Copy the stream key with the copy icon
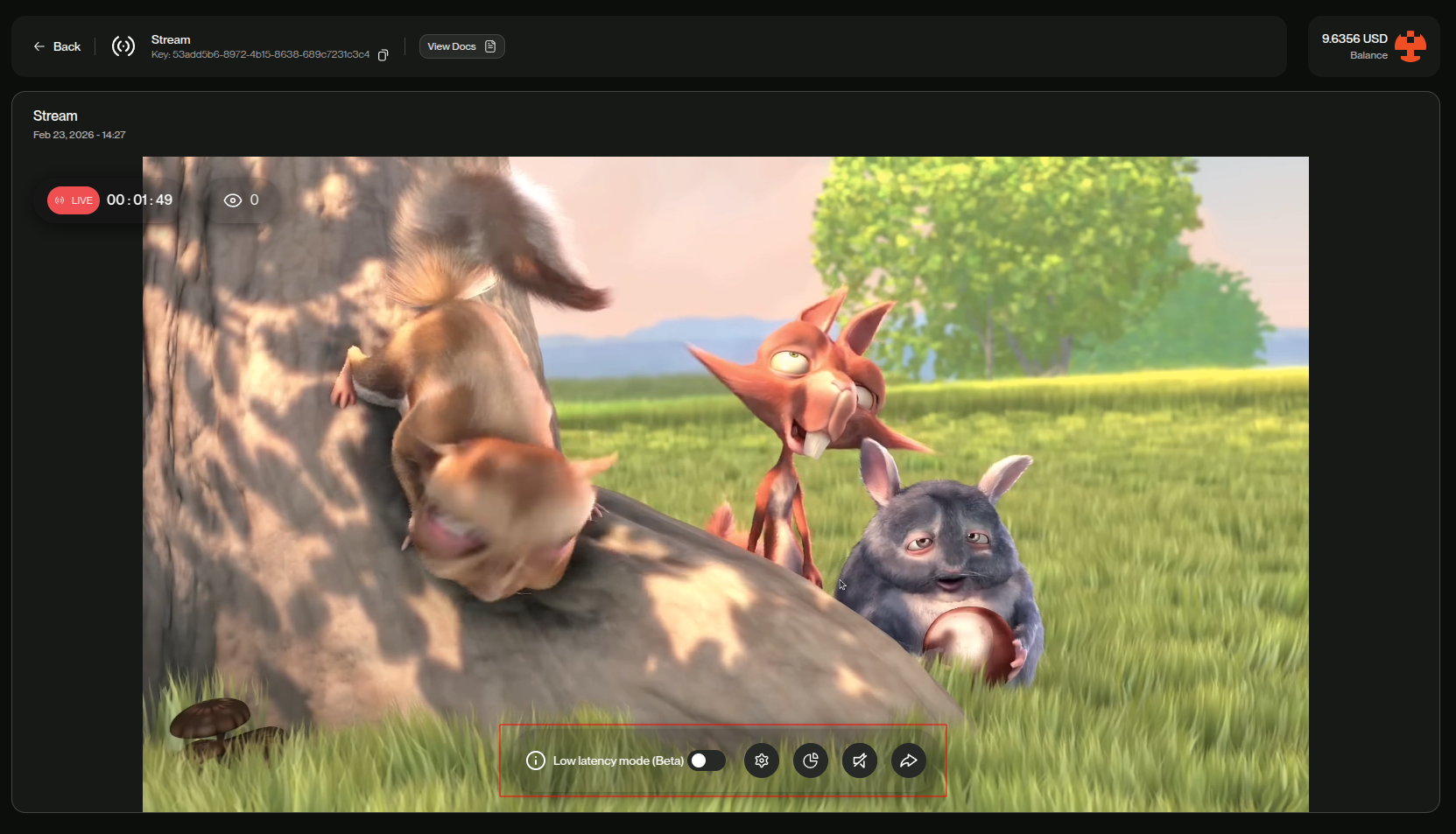Image resolution: width=1456 pixels, height=834 pixels. click(x=383, y=54)
